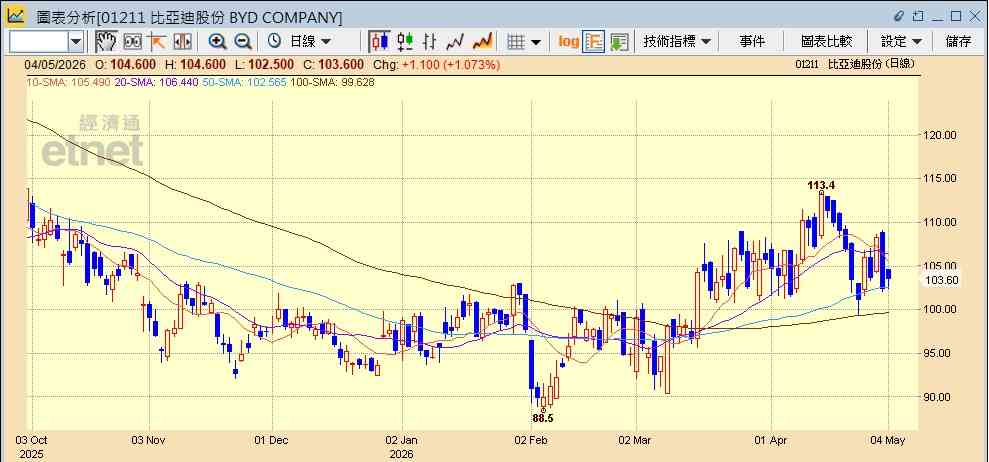Switch to filled candlestick chart style
The width and height of the screenshot is (989, 462).
click(379, 42)
